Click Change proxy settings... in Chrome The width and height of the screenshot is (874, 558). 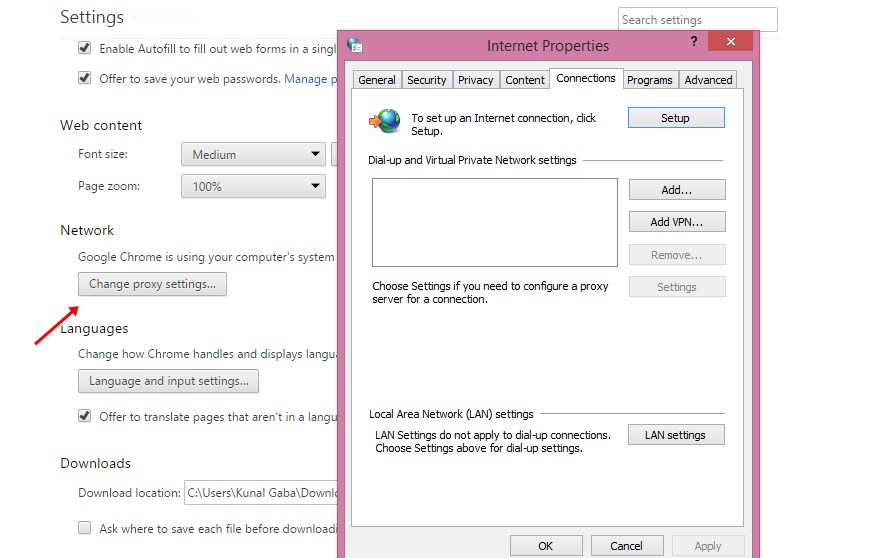pyautogui.click(x=152, y=284)
